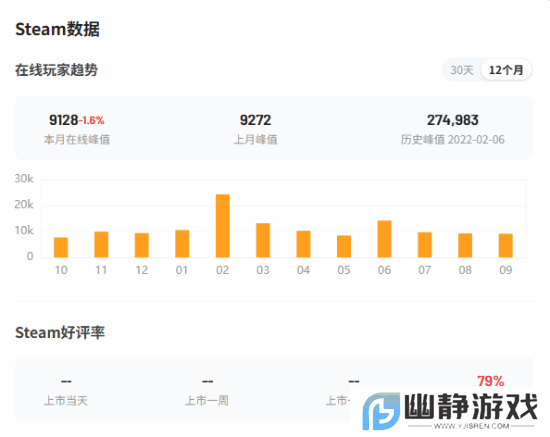Click the February (02) peak bar

pos(222,226)
